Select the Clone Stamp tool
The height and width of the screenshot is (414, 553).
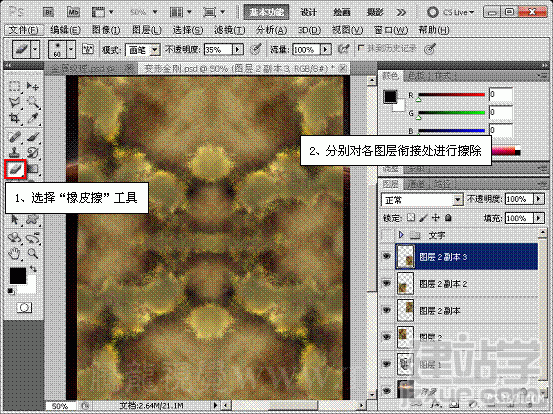point(14,152)
